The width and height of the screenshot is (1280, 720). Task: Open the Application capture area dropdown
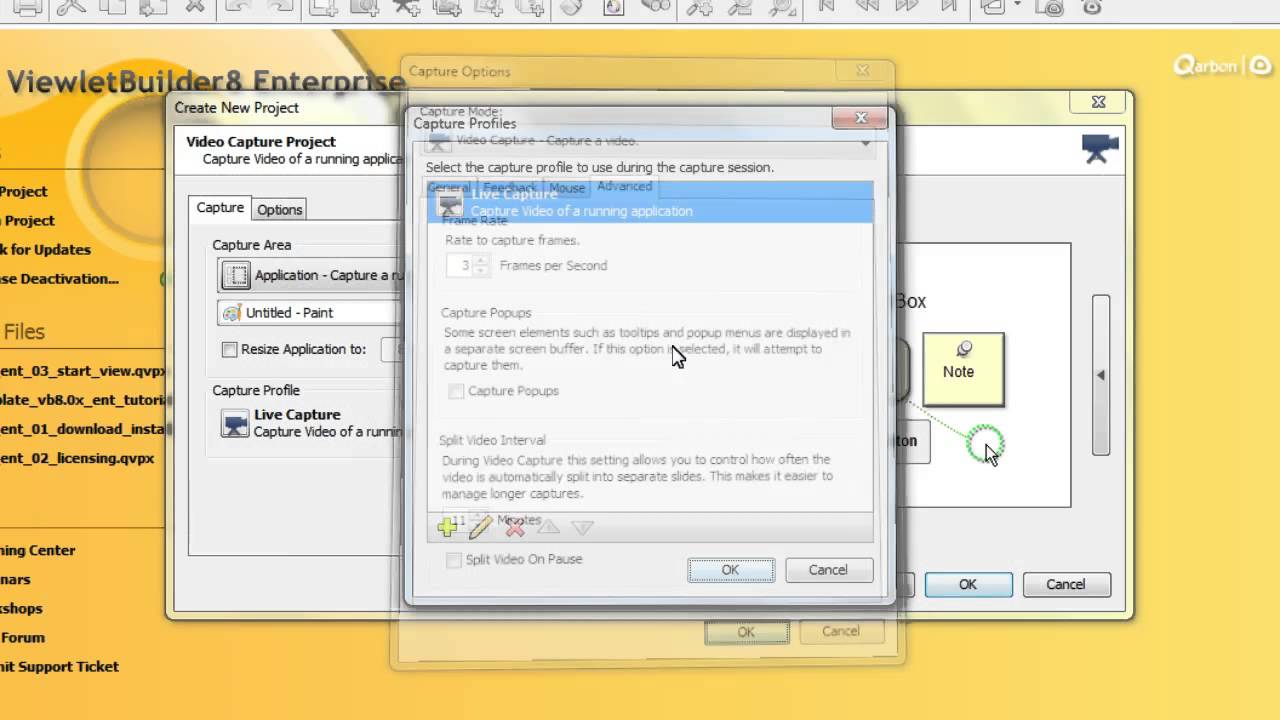(x=310, y=275)
